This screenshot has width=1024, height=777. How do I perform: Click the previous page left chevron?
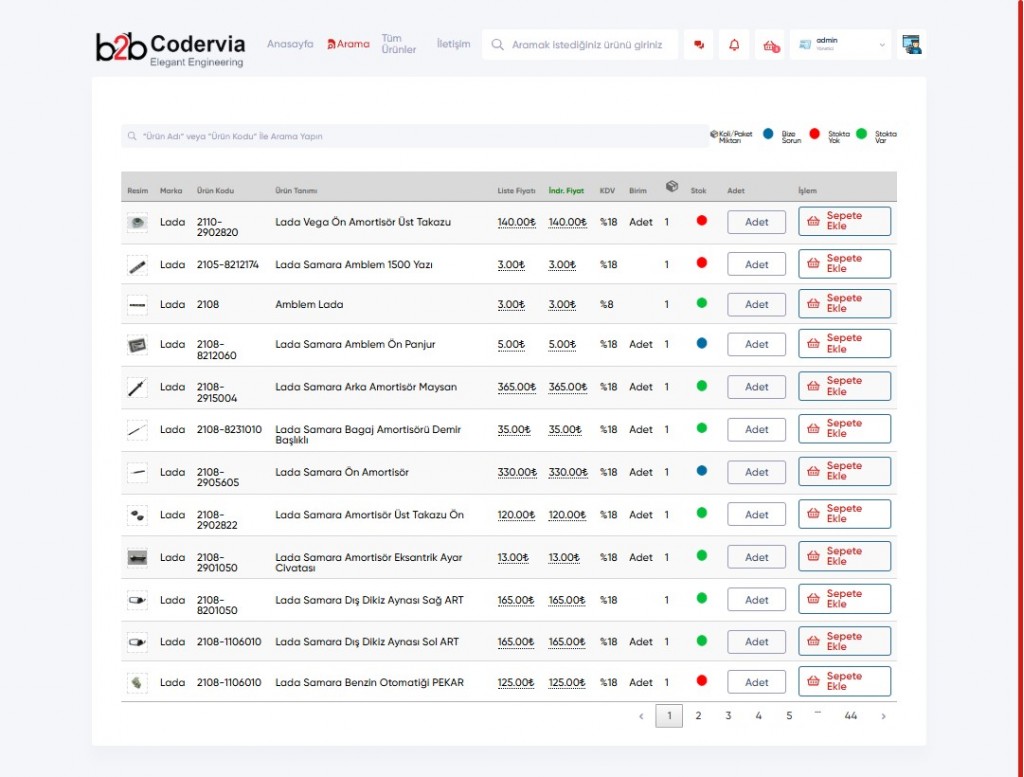point(641,716)
